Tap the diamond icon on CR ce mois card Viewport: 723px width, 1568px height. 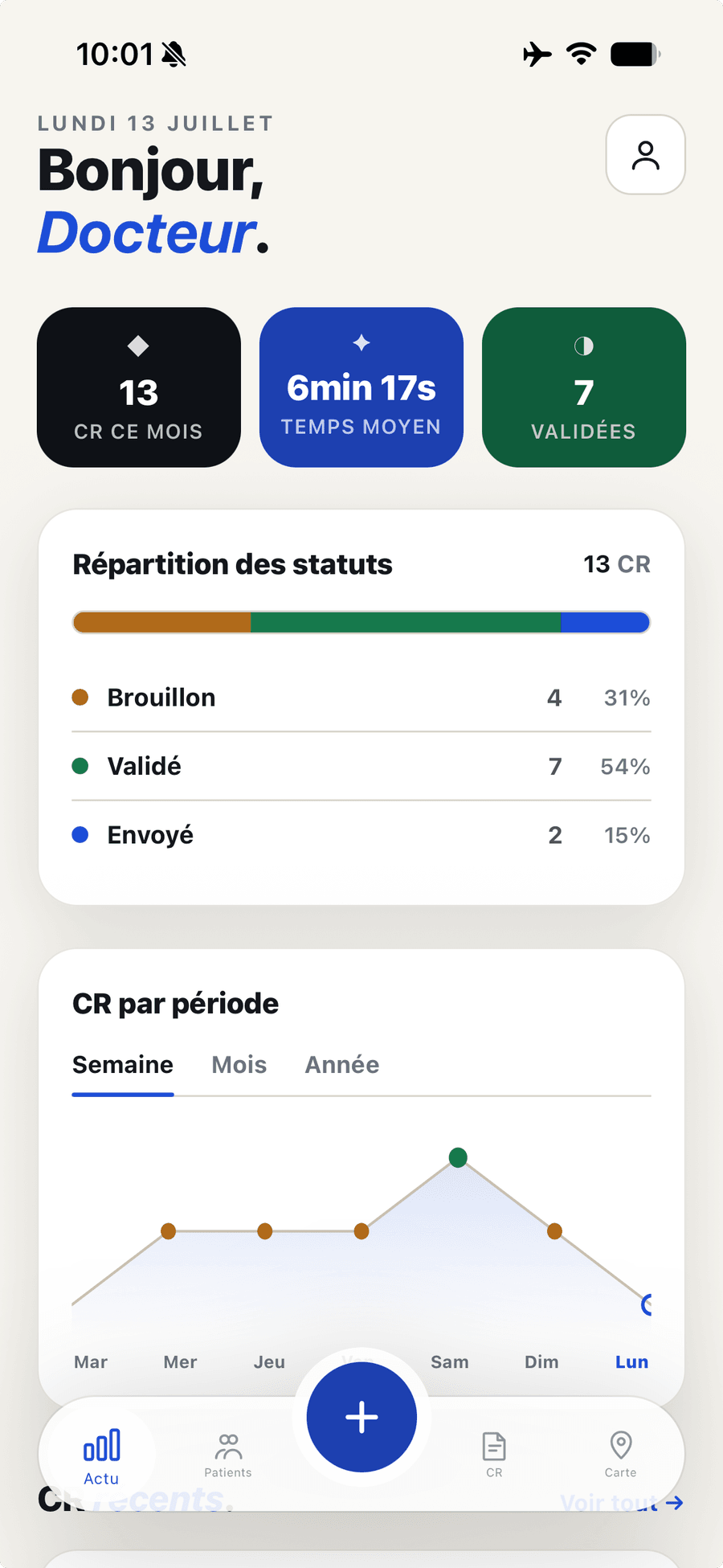[x=138, y=346]
